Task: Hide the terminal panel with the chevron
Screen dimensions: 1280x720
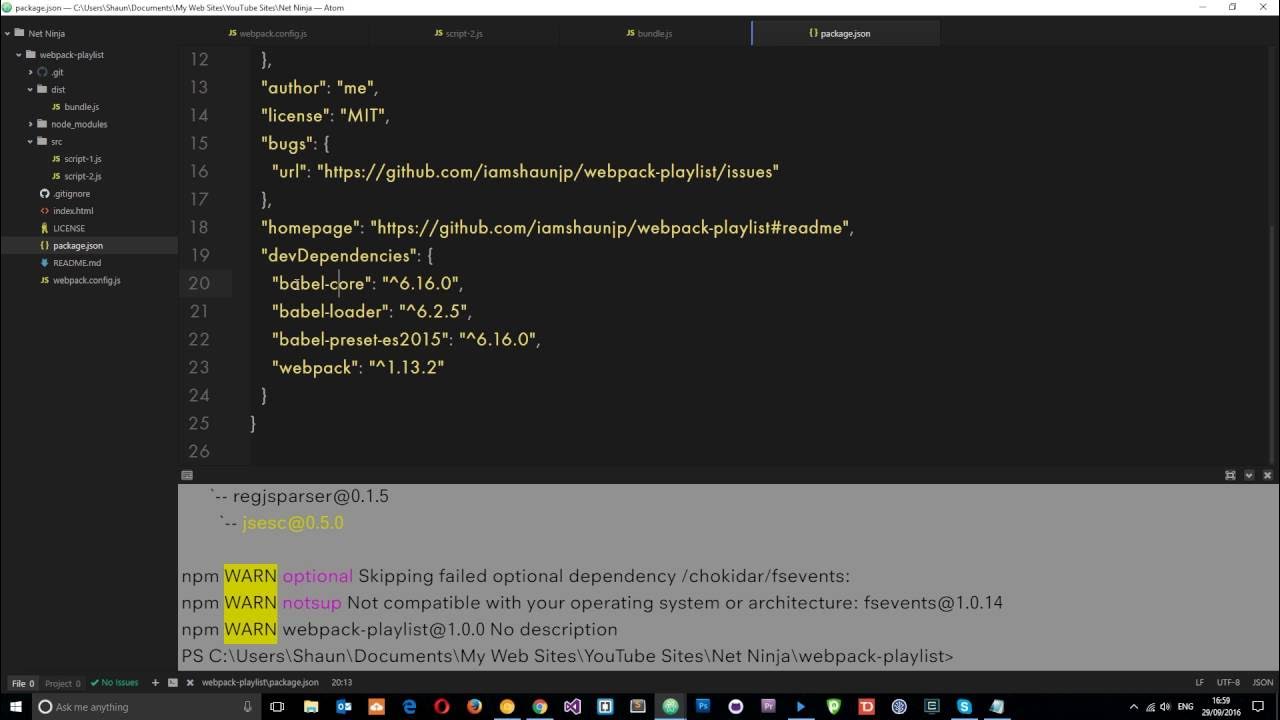Action: click(1249, 475)
